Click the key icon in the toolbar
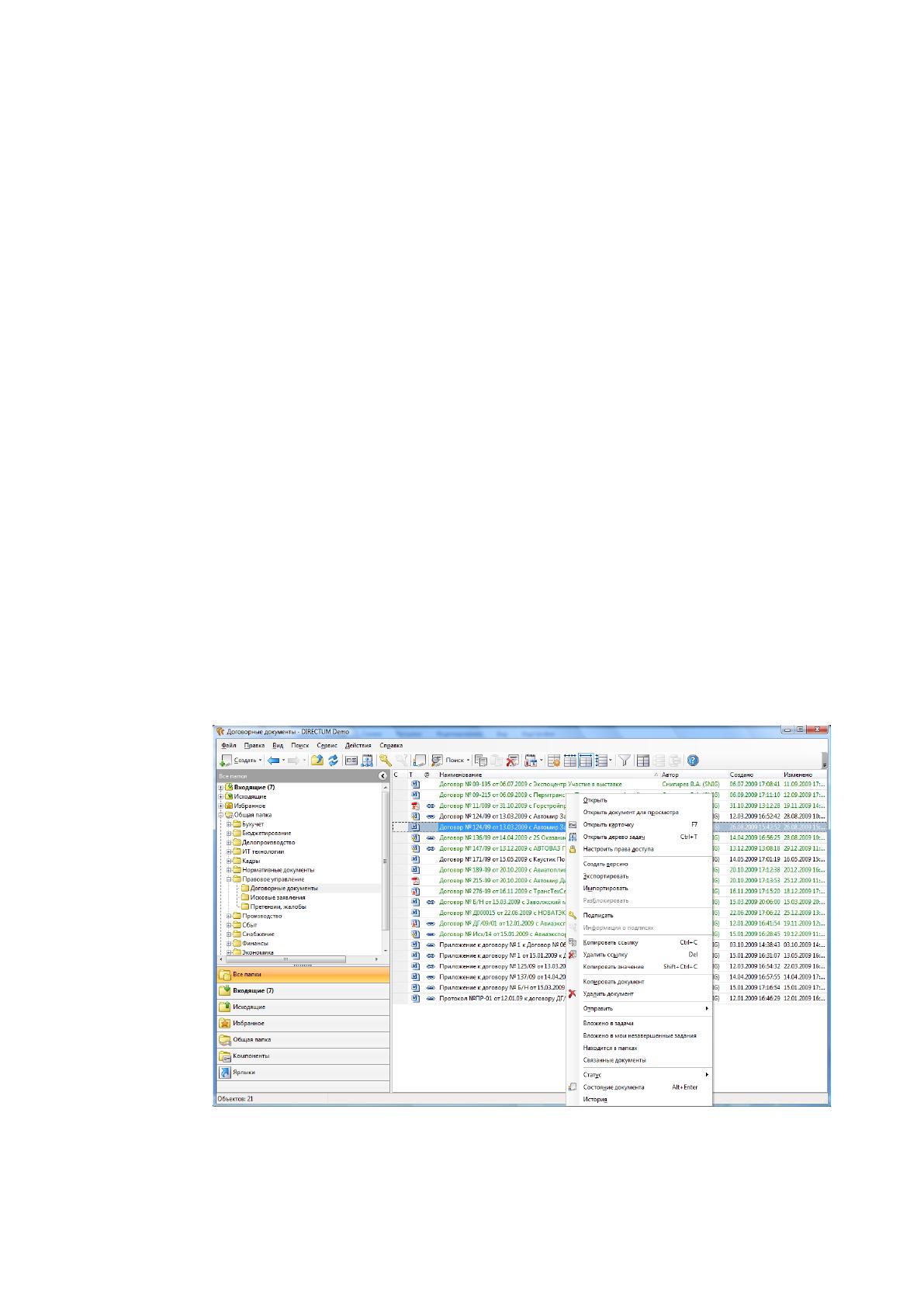924x1307 pixels. (385, 761)
